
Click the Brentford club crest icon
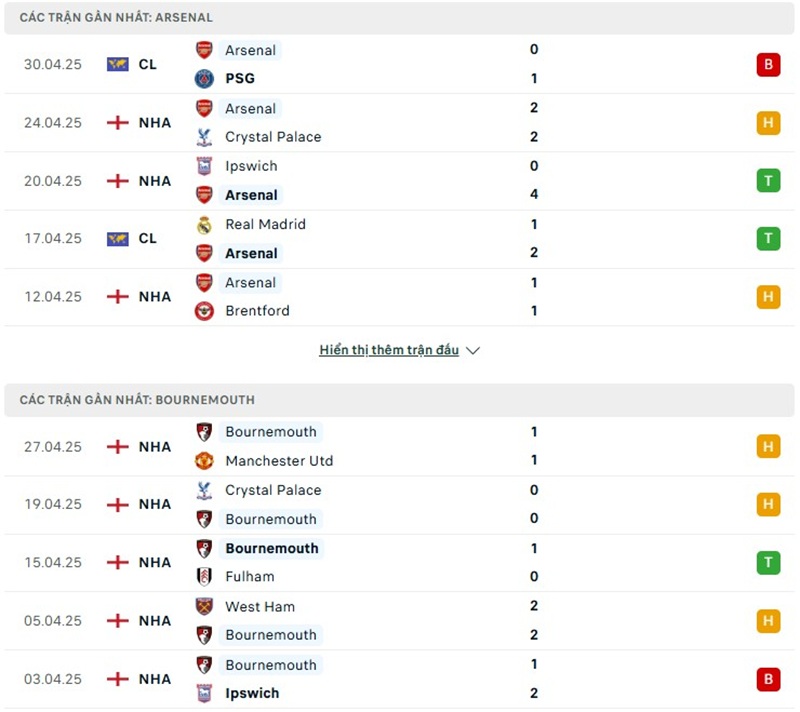pos(204,310)
